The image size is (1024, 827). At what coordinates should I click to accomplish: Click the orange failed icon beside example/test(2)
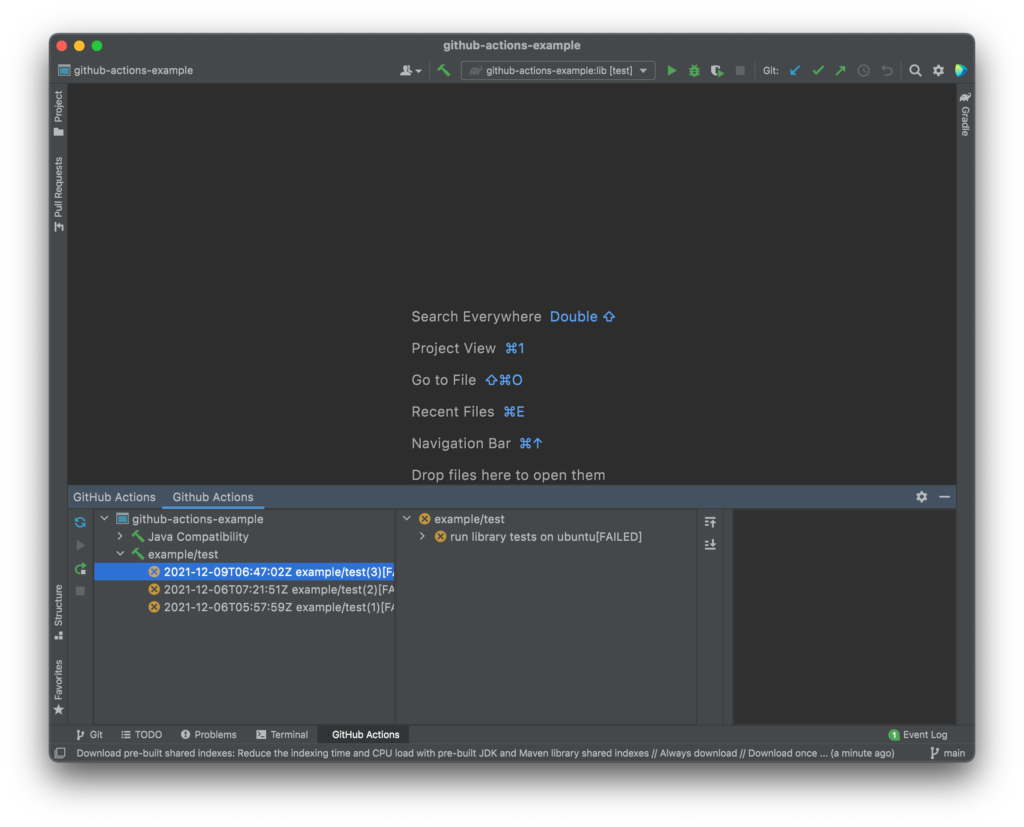[154, 589]
